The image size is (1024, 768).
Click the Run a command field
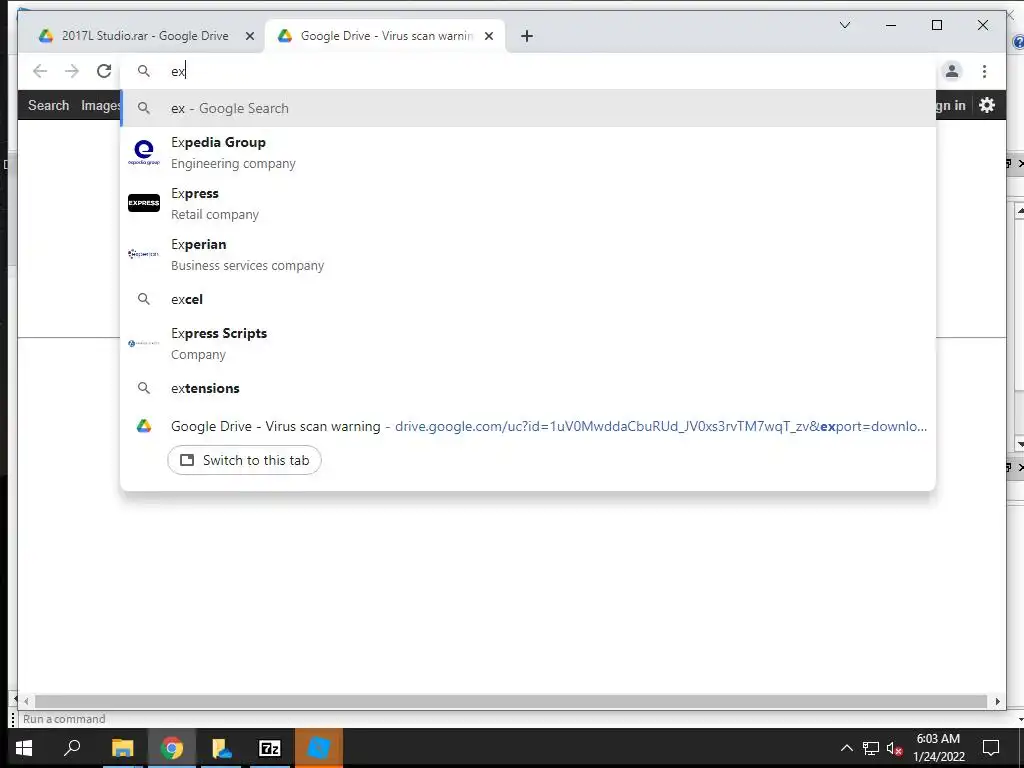click(x=509, y=719)
